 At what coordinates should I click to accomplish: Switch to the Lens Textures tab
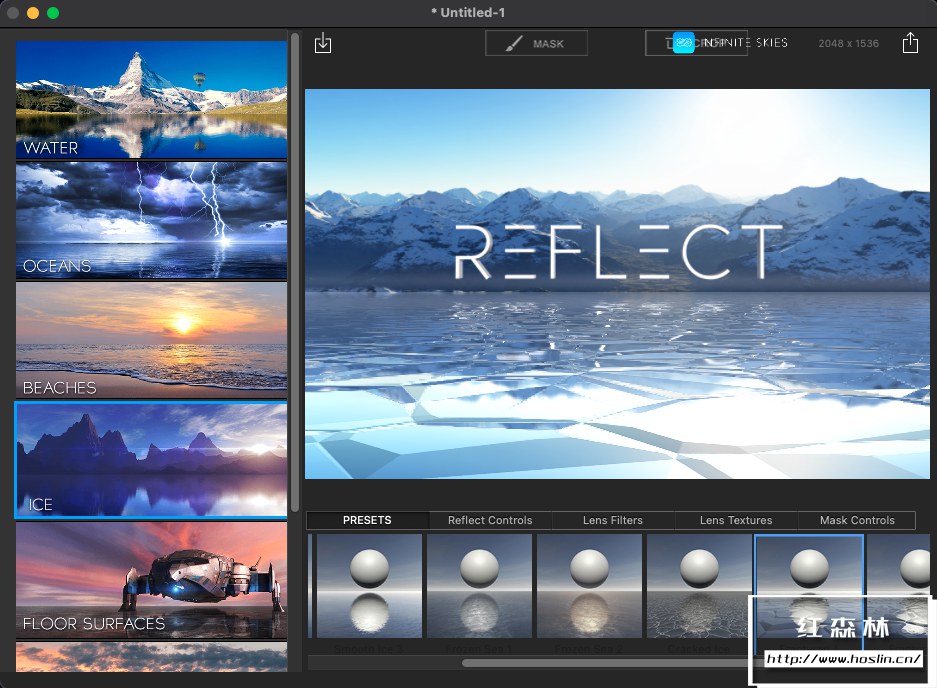(x=736, y=520)
